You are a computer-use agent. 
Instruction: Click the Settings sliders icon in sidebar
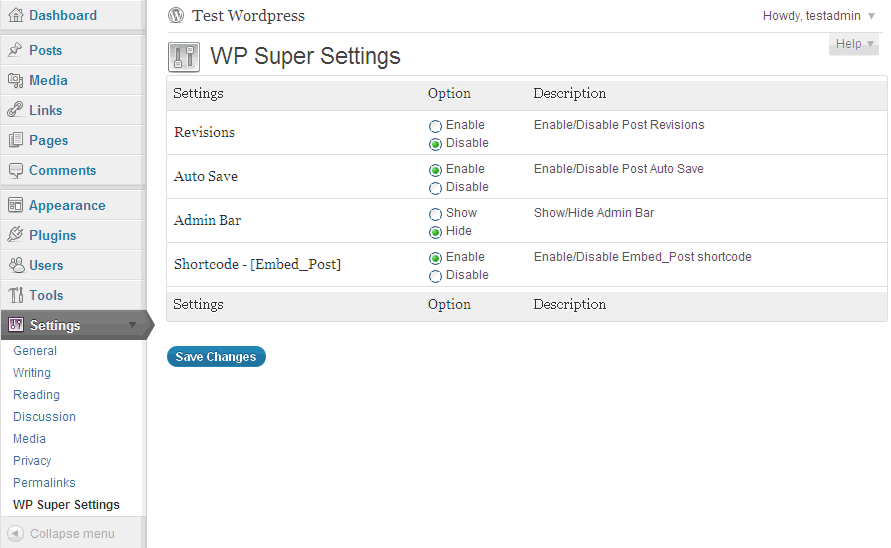pos(16,325)
